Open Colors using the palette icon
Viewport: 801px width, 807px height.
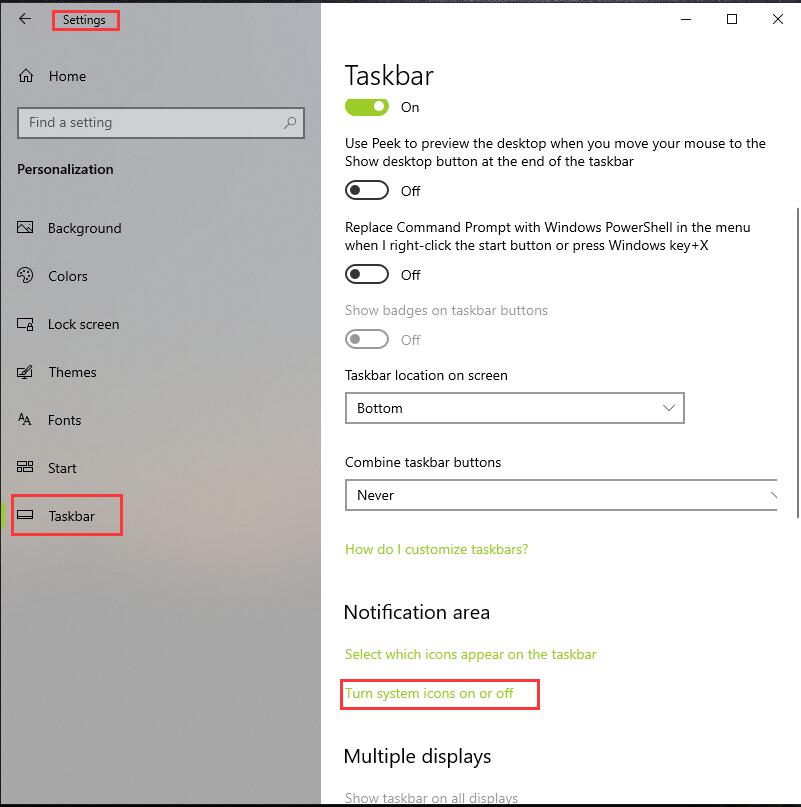pyautogui.click(x=25, y=276)
